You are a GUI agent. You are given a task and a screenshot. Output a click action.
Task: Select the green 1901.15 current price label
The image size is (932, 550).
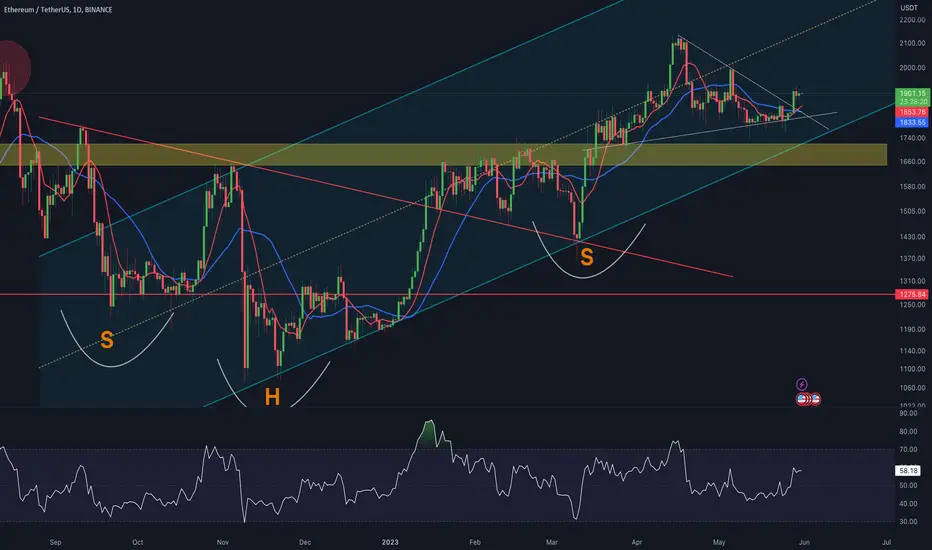click(x=912, y=93)
